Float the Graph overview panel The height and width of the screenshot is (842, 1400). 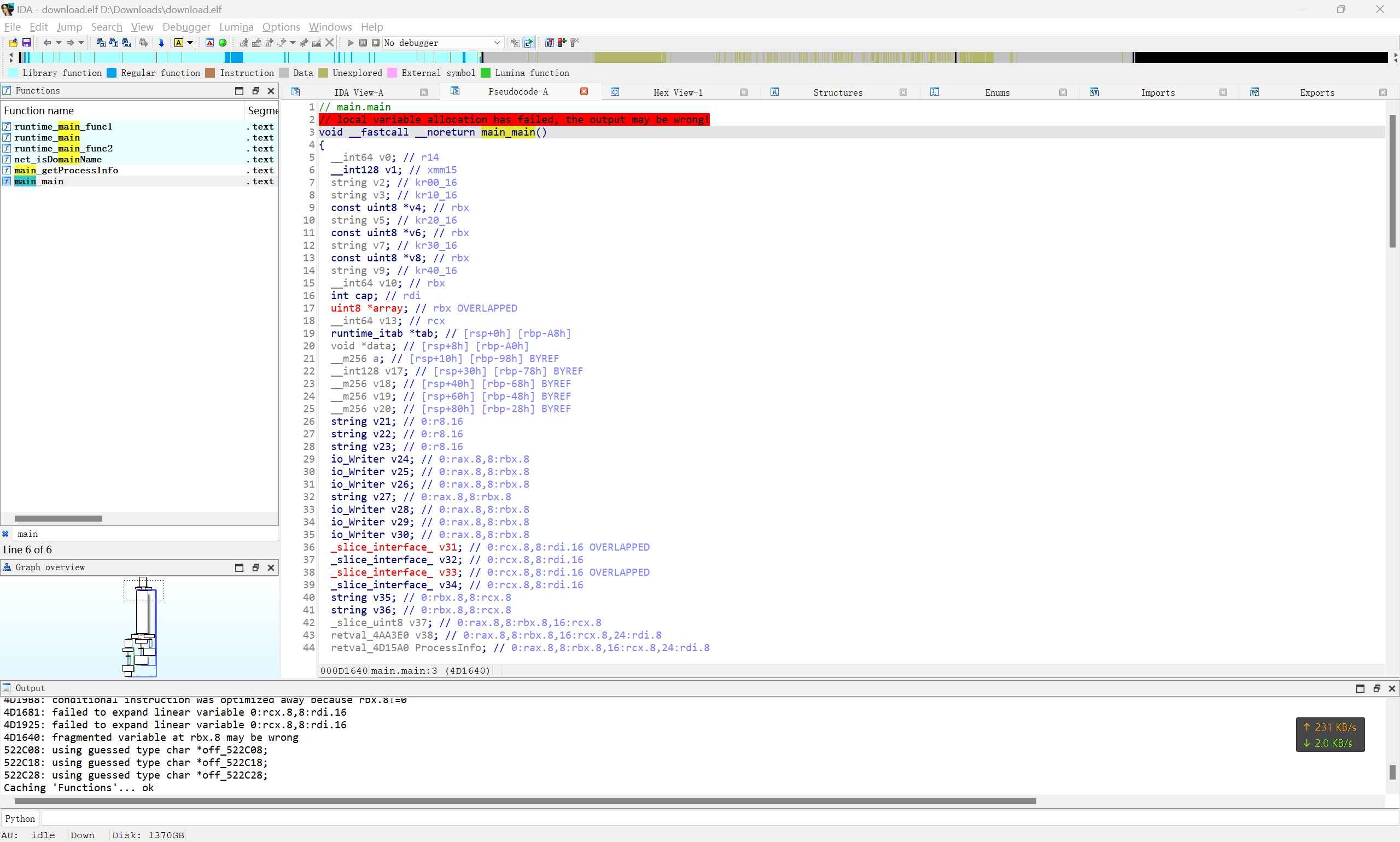(x=255, y=568)
